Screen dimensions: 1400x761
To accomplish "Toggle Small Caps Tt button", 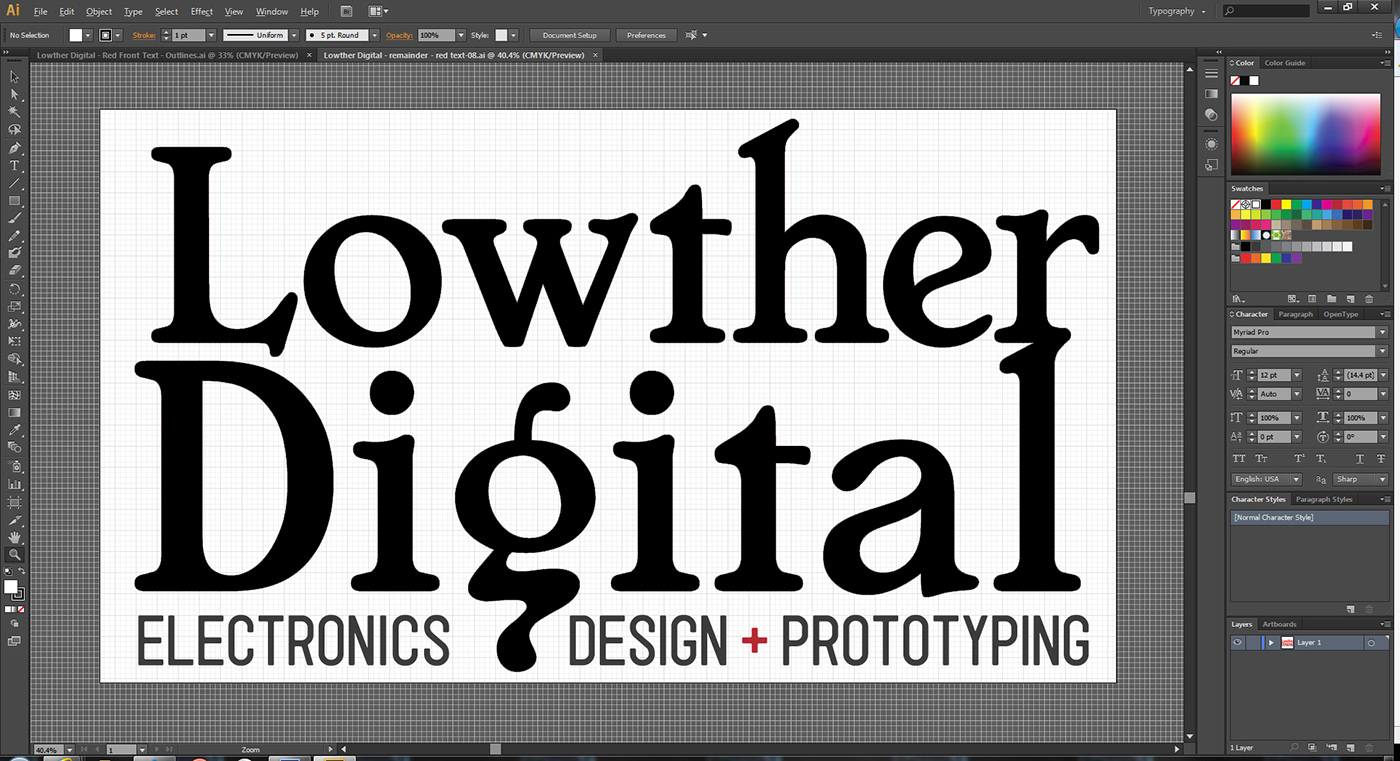I will [x=1261, y=458].
